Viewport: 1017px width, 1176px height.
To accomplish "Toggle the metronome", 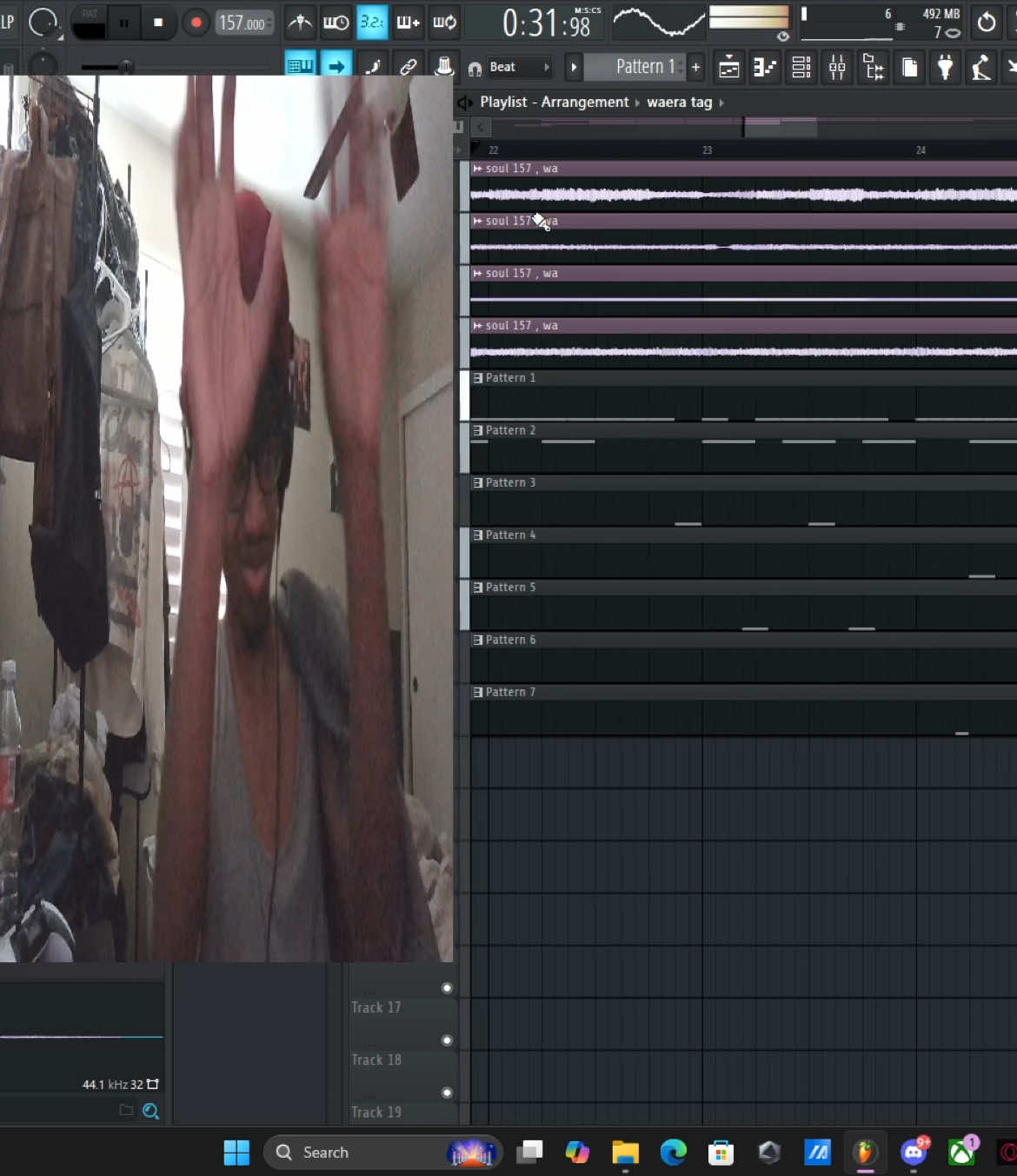I will 300,23.
